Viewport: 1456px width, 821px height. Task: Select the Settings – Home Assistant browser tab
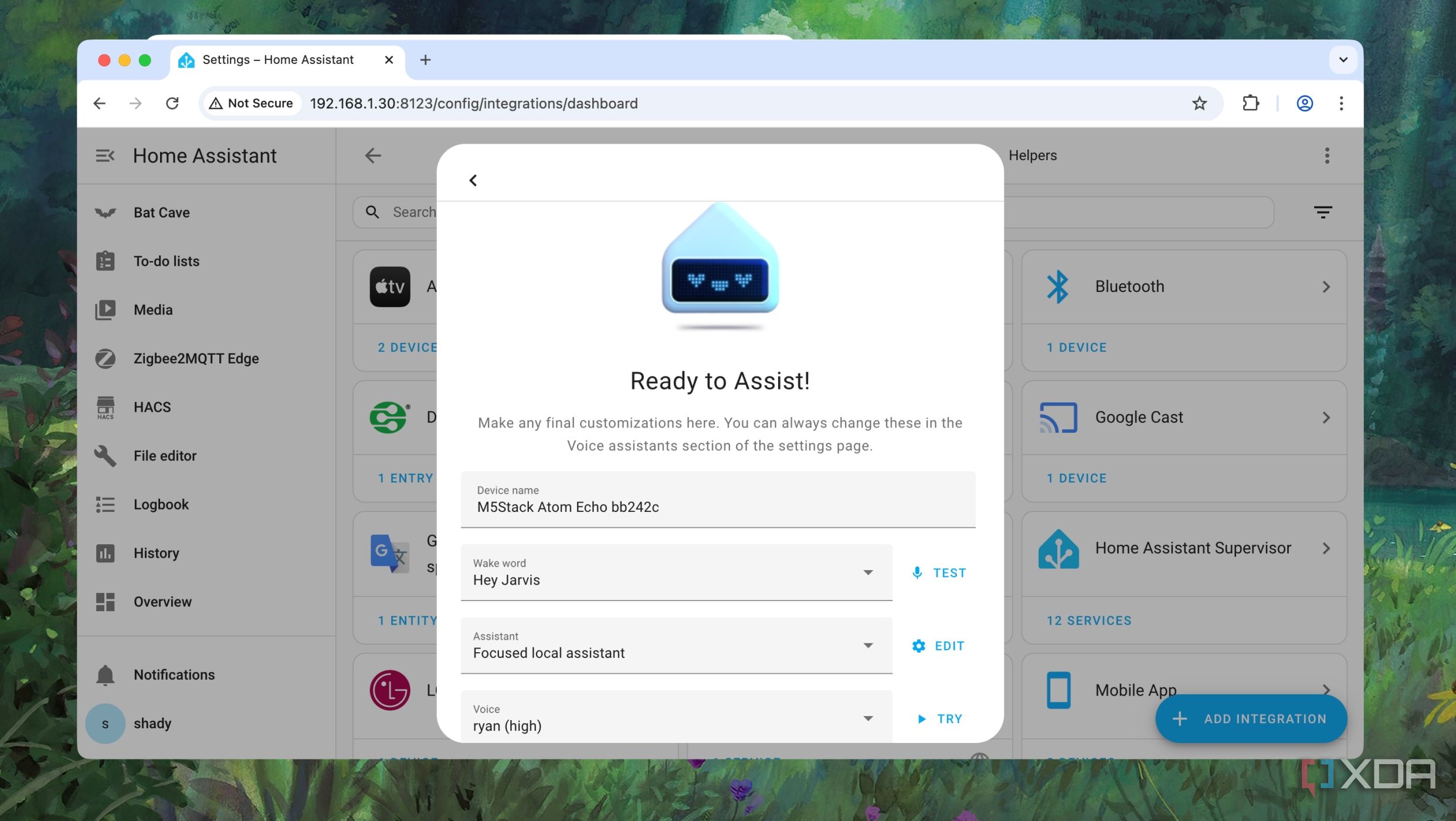(x=278, y=60)
